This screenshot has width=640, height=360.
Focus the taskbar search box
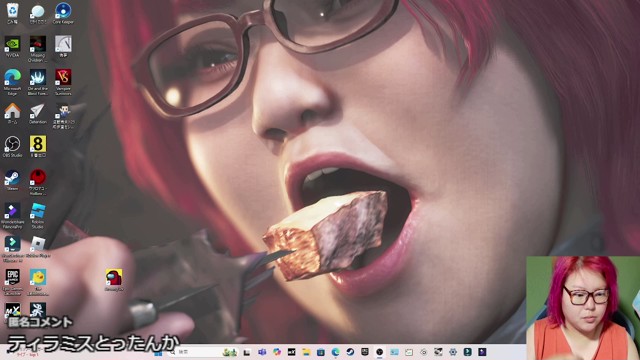[202, 352]
